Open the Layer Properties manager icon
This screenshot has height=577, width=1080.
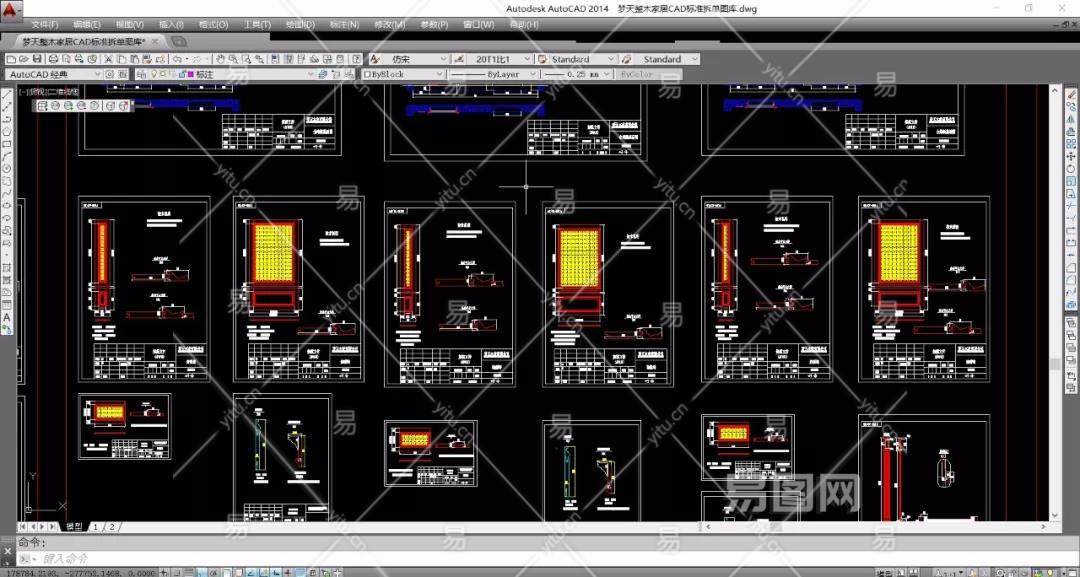141,74
